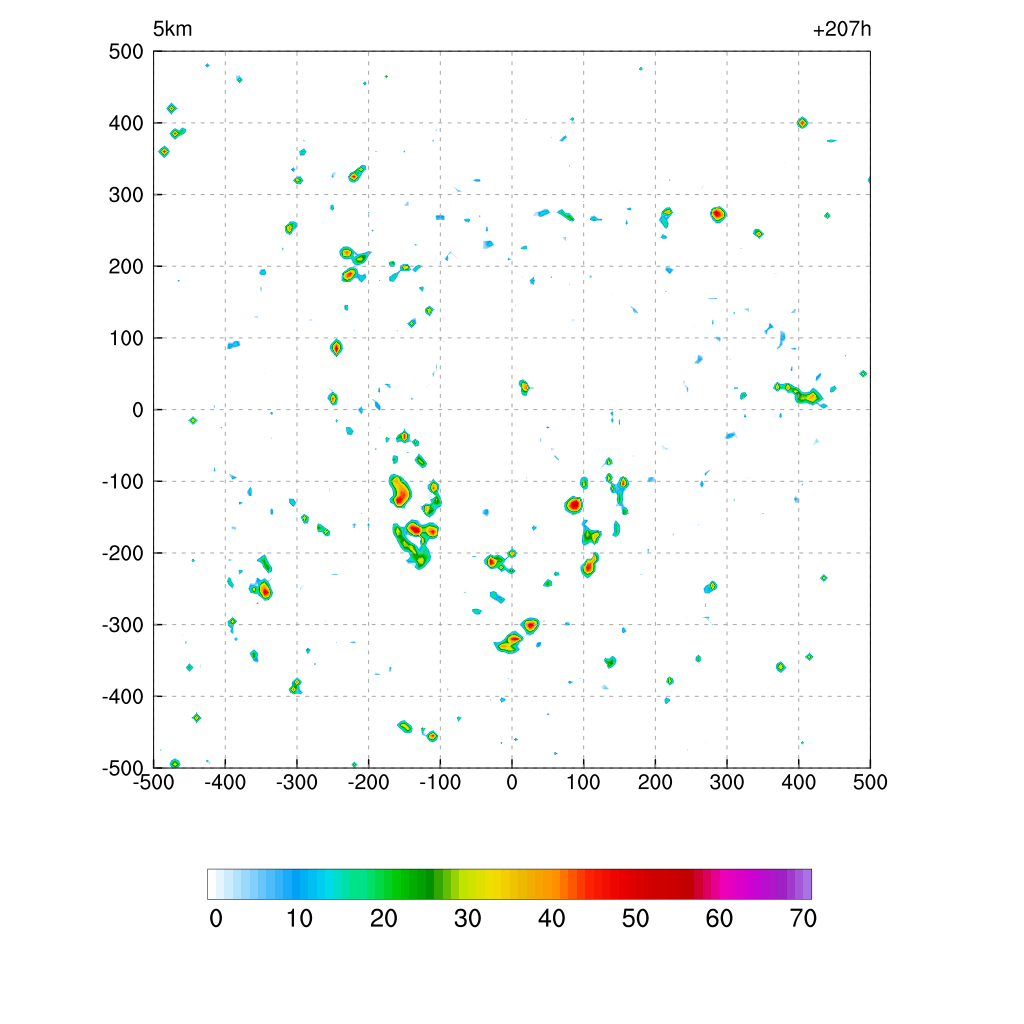Click the "+207h" forecast hour label
Image resolution: width=1024 pixels, height=1024 pixels.
tap(842, 29)
